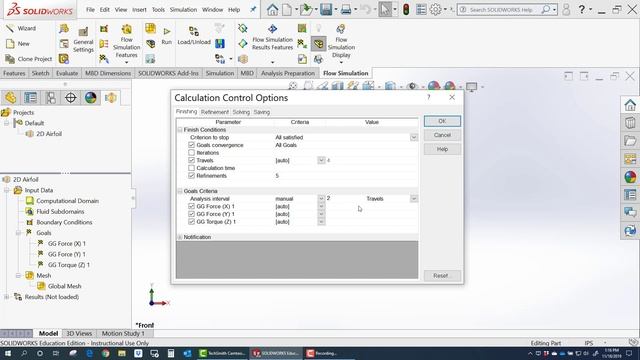The height and width of the screenshot is (360, 640).
Task: Switch to Saving tab
Action: (262, 112)
